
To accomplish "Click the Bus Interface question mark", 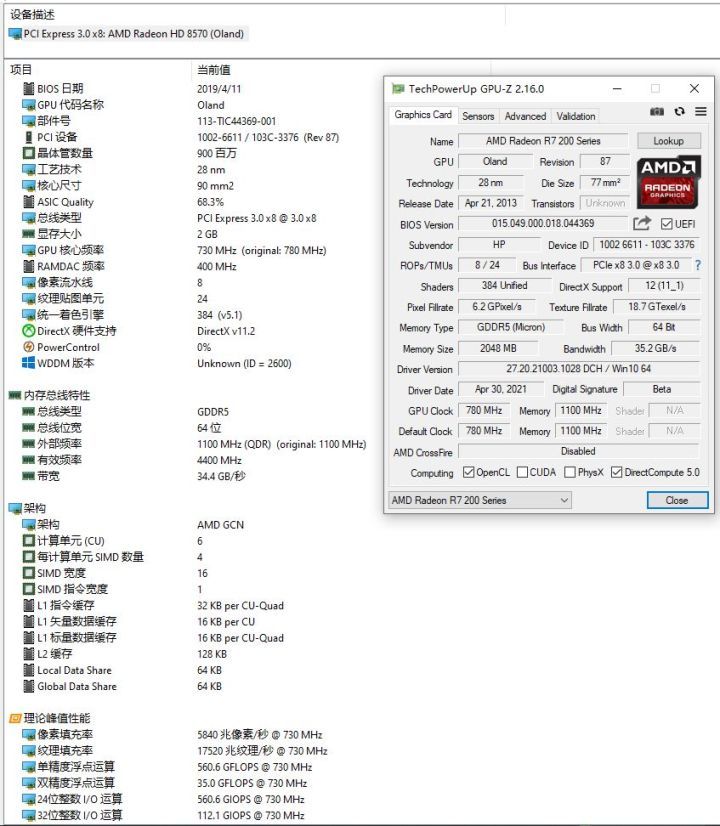I will pos(698,265).
